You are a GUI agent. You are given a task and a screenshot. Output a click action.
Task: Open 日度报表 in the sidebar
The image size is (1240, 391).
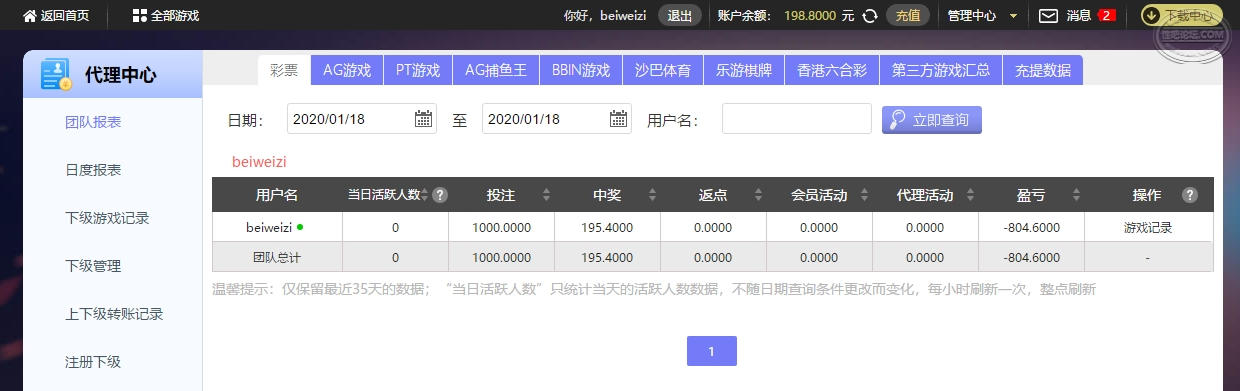pyautogui.click(x=93, y=170)
